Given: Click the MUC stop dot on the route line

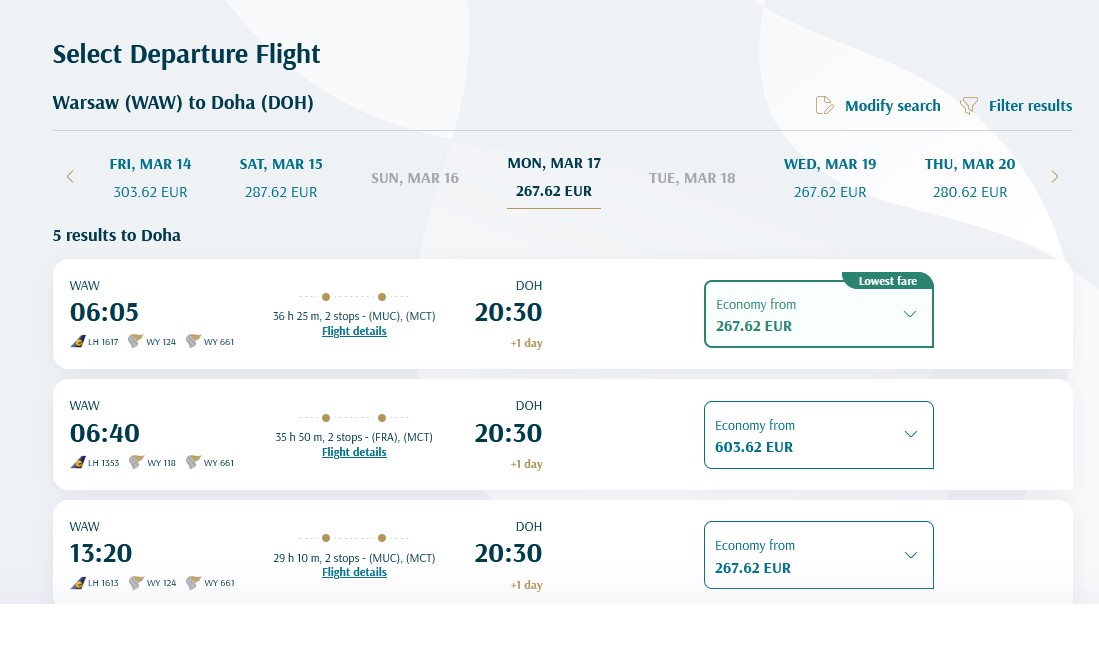Looking at the screenshot, I should point(326,297).
